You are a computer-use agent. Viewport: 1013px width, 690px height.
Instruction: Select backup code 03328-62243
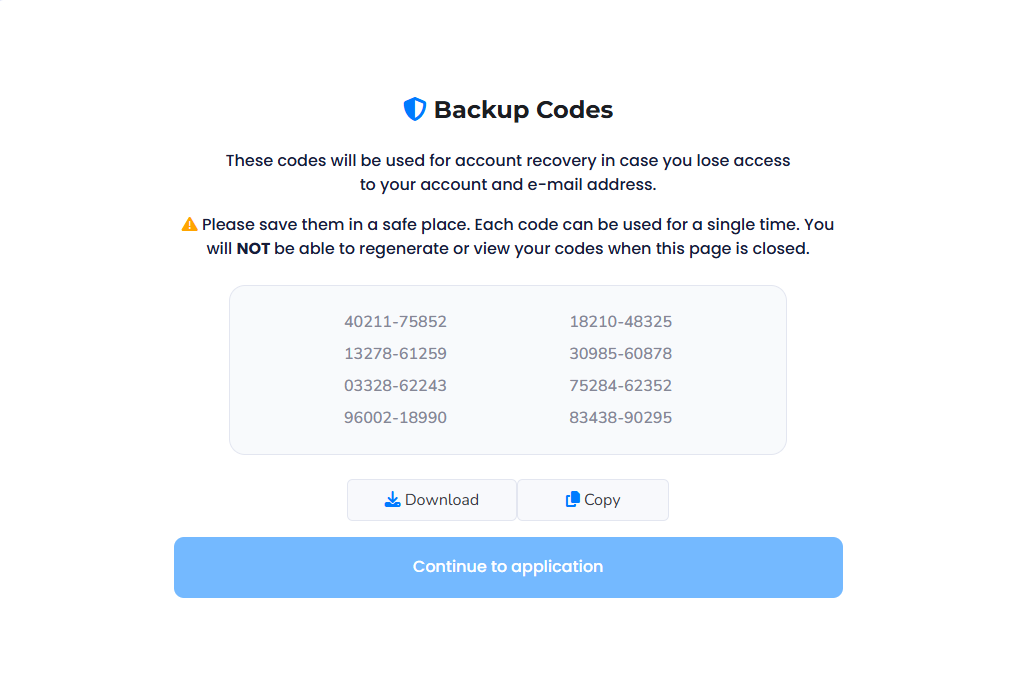(x=395, y=385)
